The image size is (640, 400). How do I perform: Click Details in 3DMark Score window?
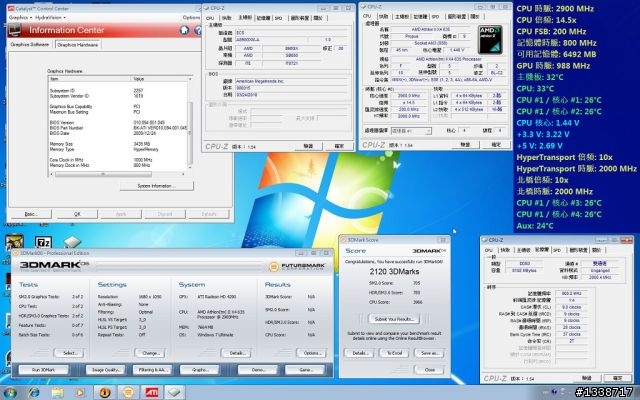pos(359,353)
